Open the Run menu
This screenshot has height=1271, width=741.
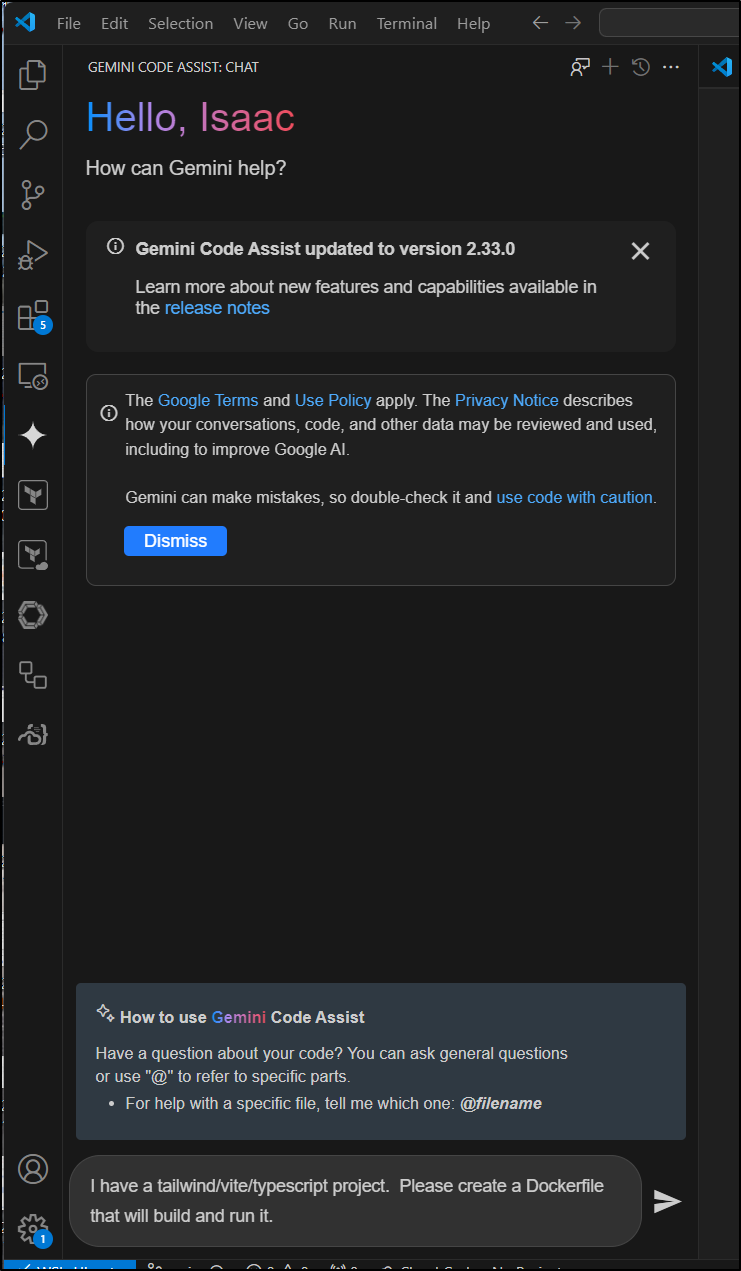(342, 23)
